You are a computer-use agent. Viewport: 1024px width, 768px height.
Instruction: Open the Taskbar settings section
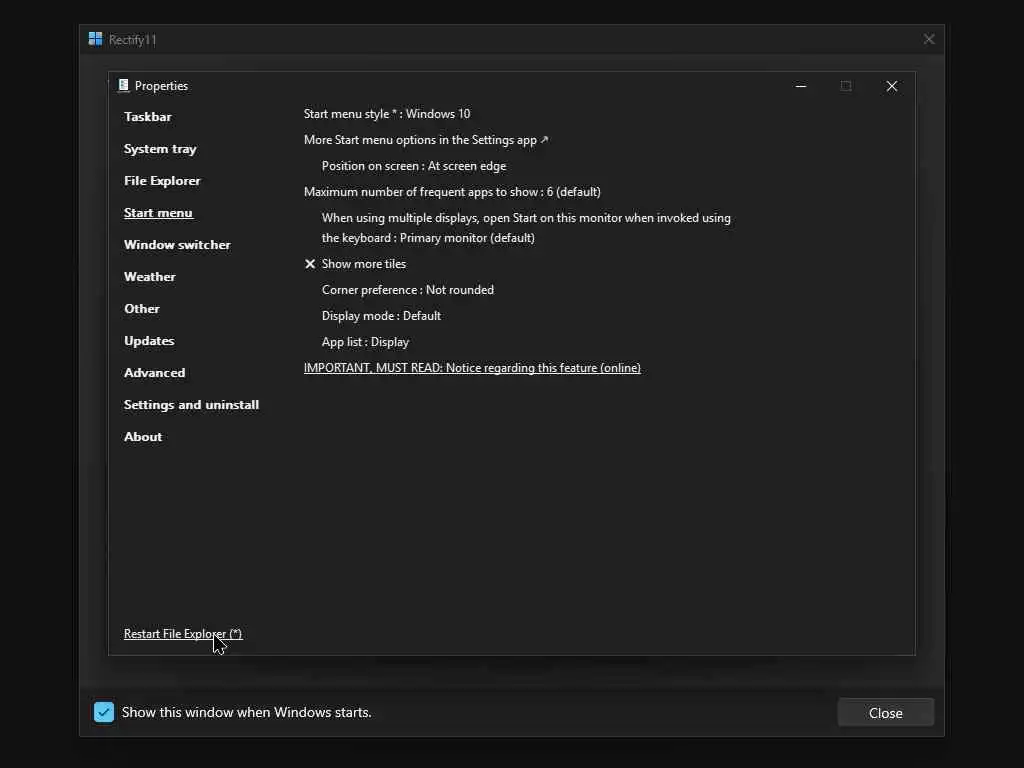148,117
